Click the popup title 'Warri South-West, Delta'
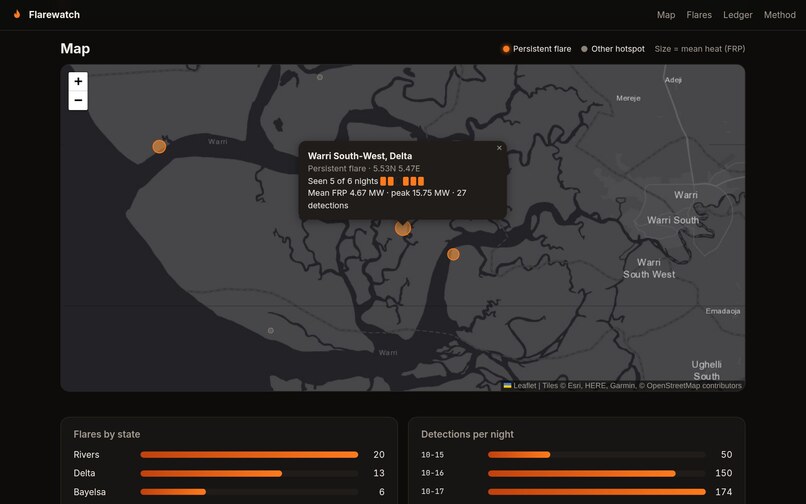This screenshot has height=504, width=806. tap(360, 156)
